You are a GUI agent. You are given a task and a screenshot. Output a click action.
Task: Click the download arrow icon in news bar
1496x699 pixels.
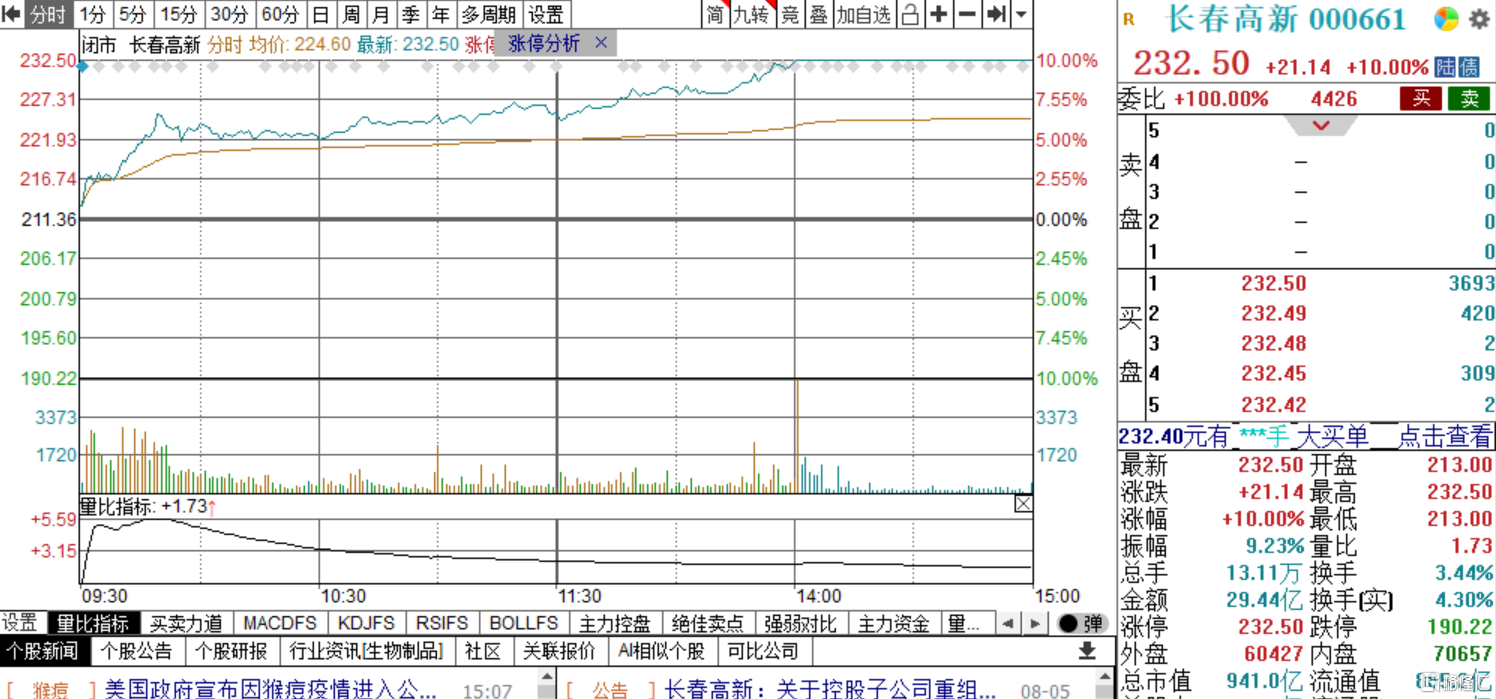pos(1087,651)
